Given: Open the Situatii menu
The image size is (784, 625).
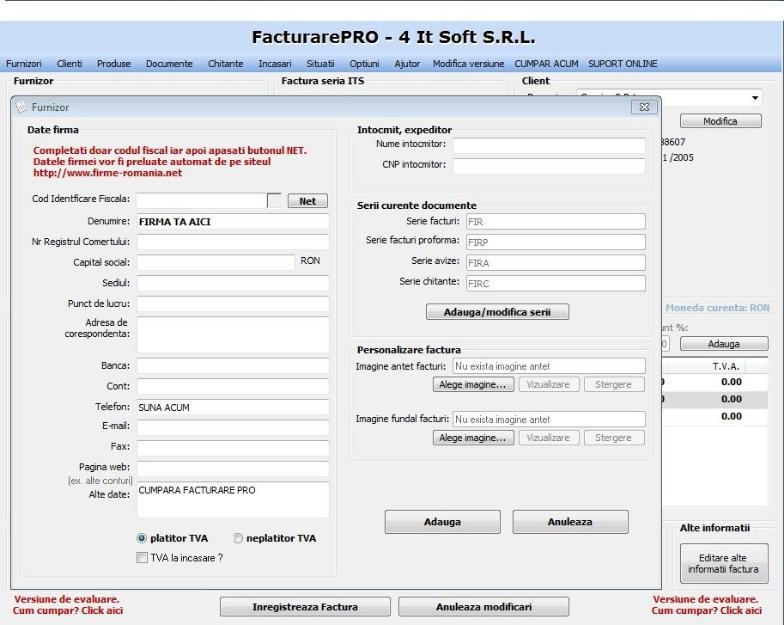Looking at the screenshot, I should coord(320,64).
